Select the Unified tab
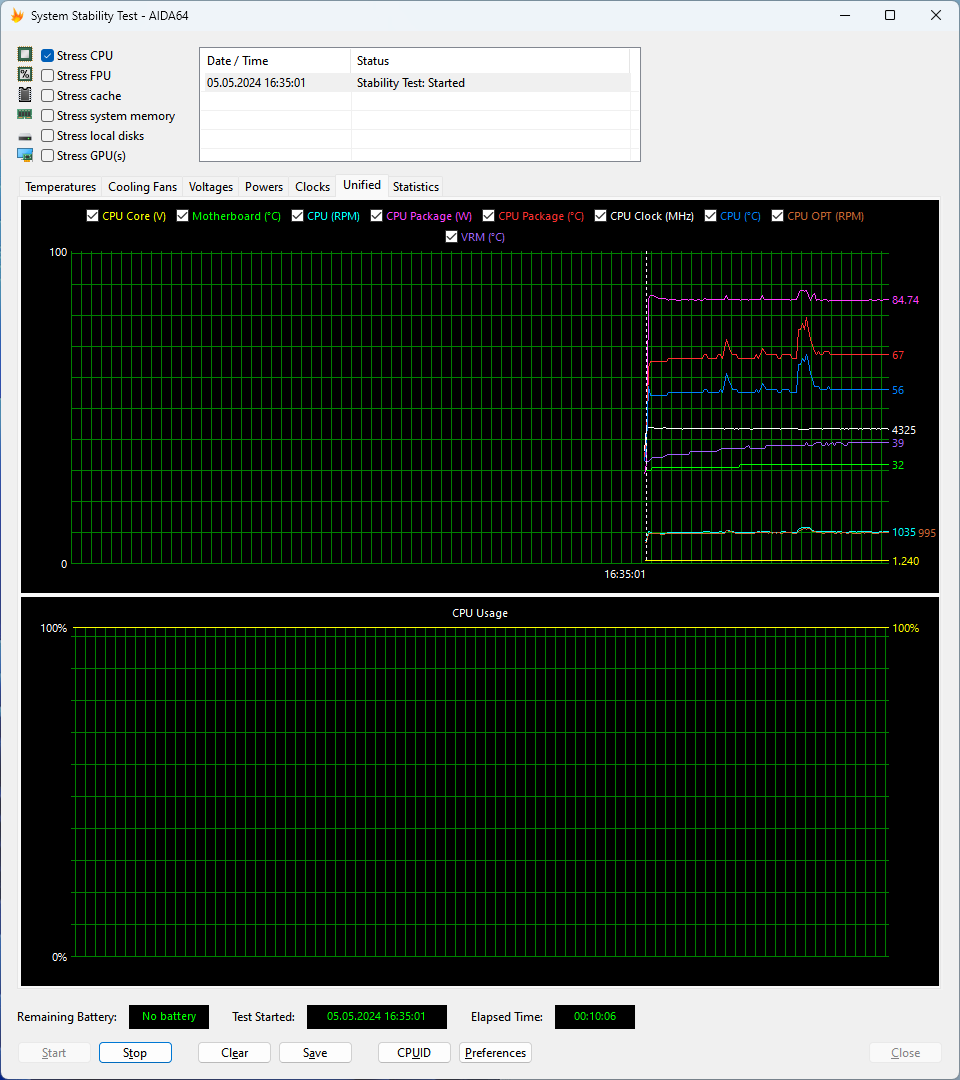960x1080 pixels. pos(362,185)
